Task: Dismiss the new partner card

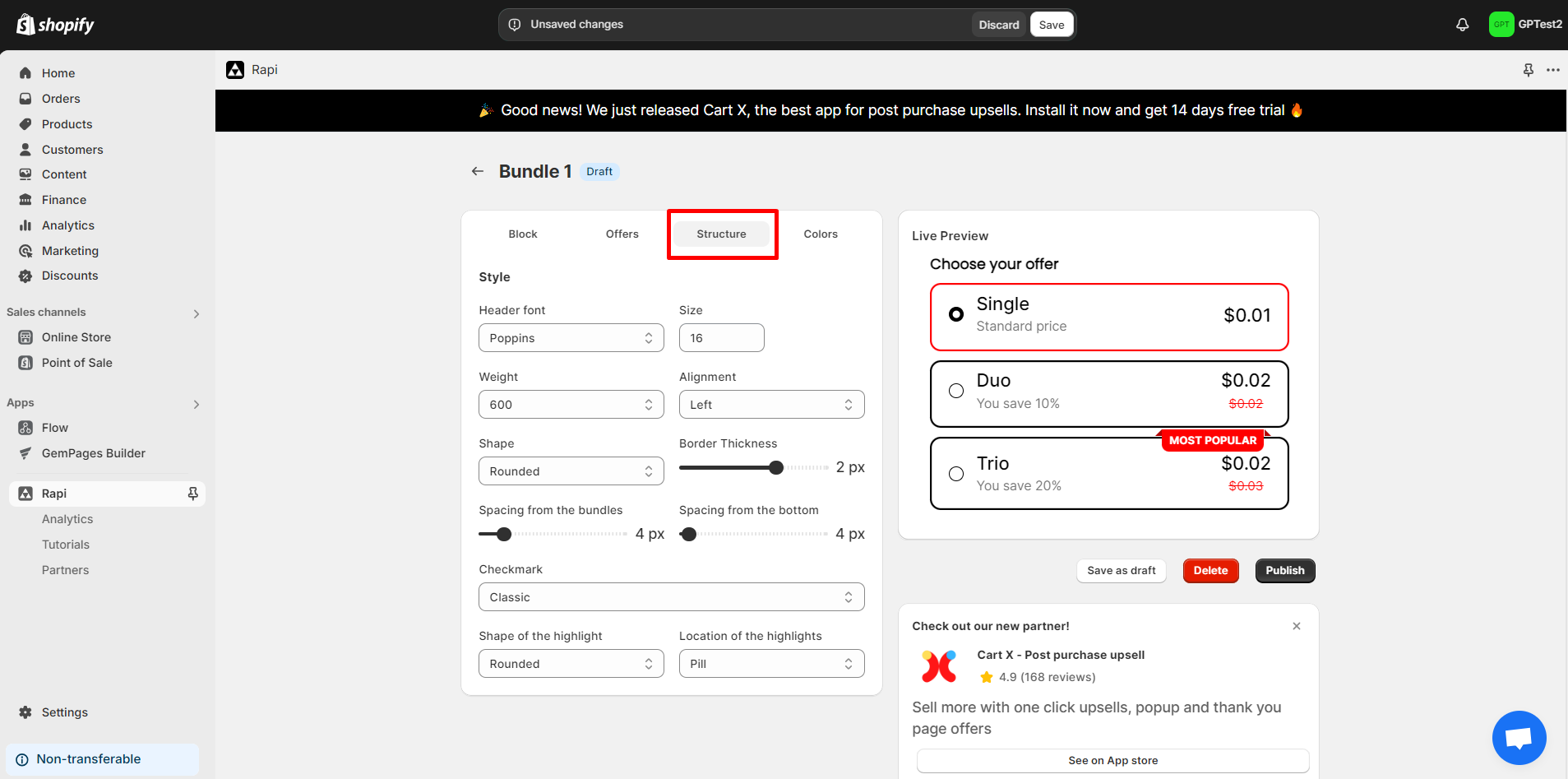Action: point(1297,626)
